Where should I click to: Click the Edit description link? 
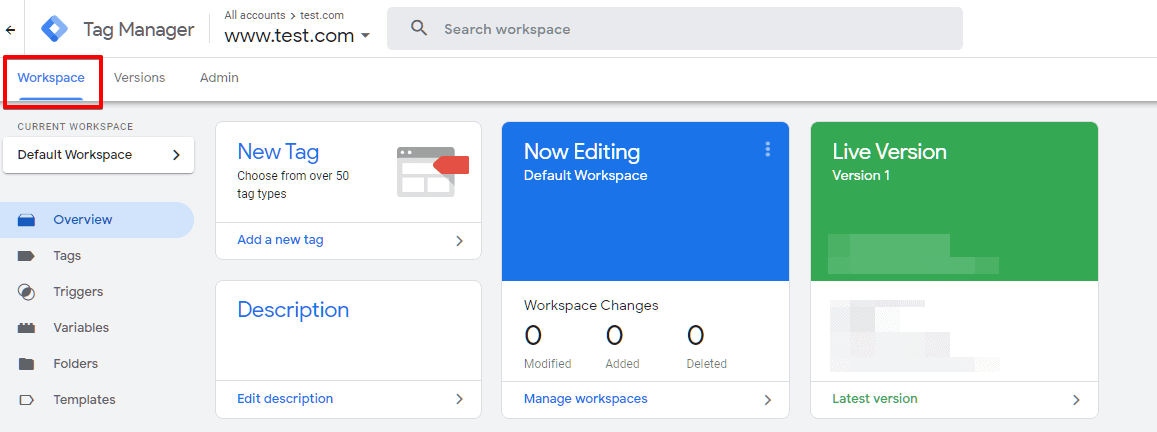click(285, 399)
